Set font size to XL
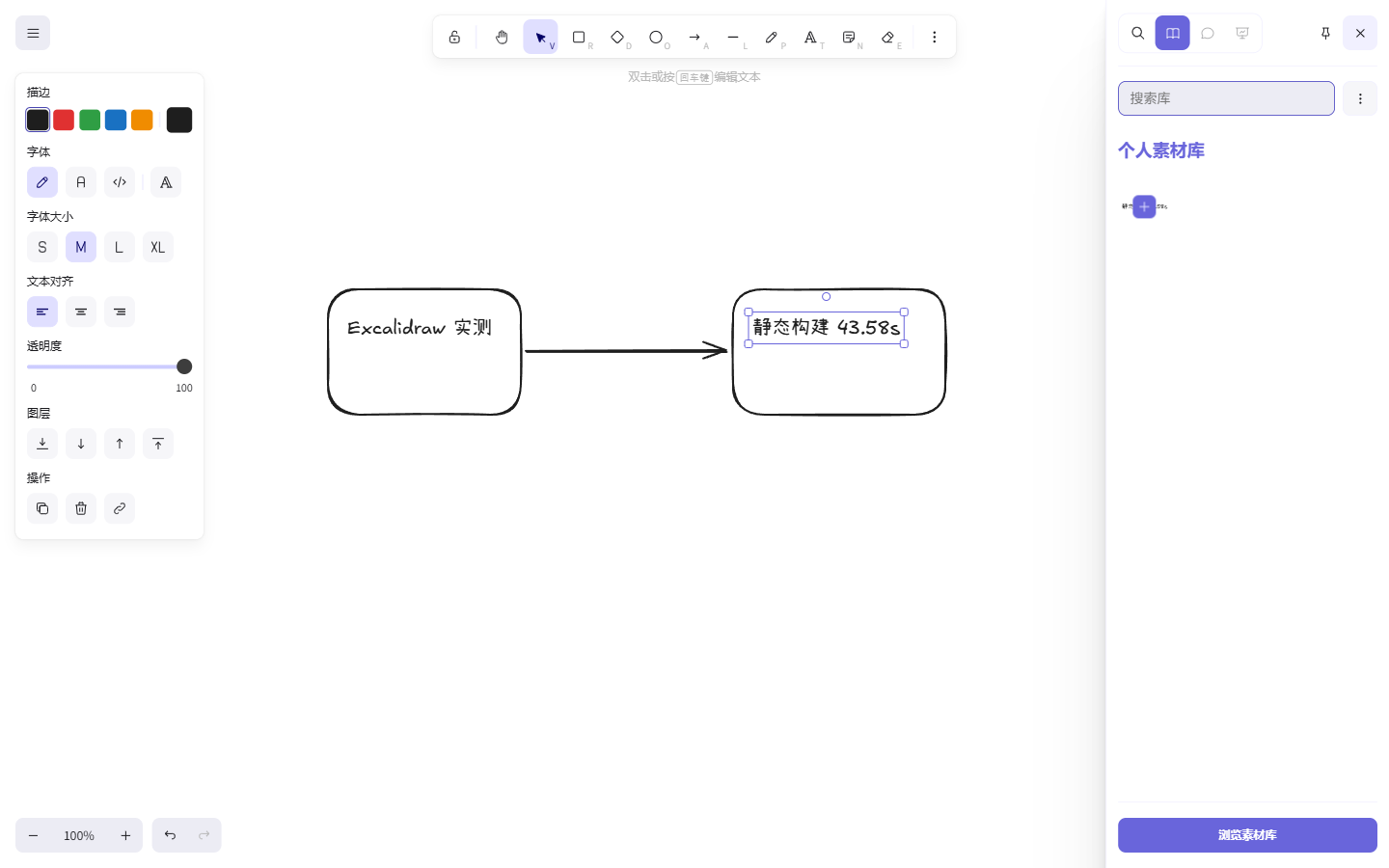The width and height of the screenshot is (1389, 868). click(158, 247)
